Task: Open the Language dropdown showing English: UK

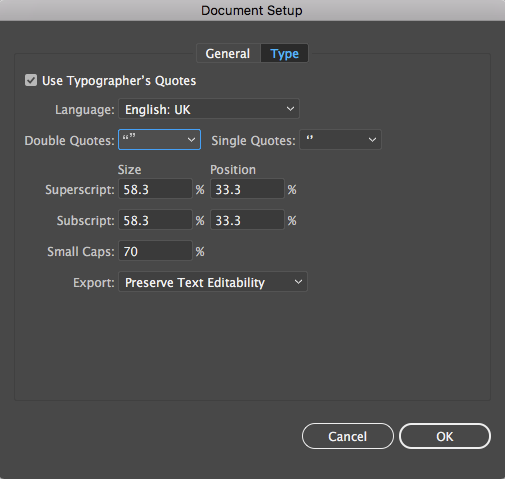Action: 209,109
